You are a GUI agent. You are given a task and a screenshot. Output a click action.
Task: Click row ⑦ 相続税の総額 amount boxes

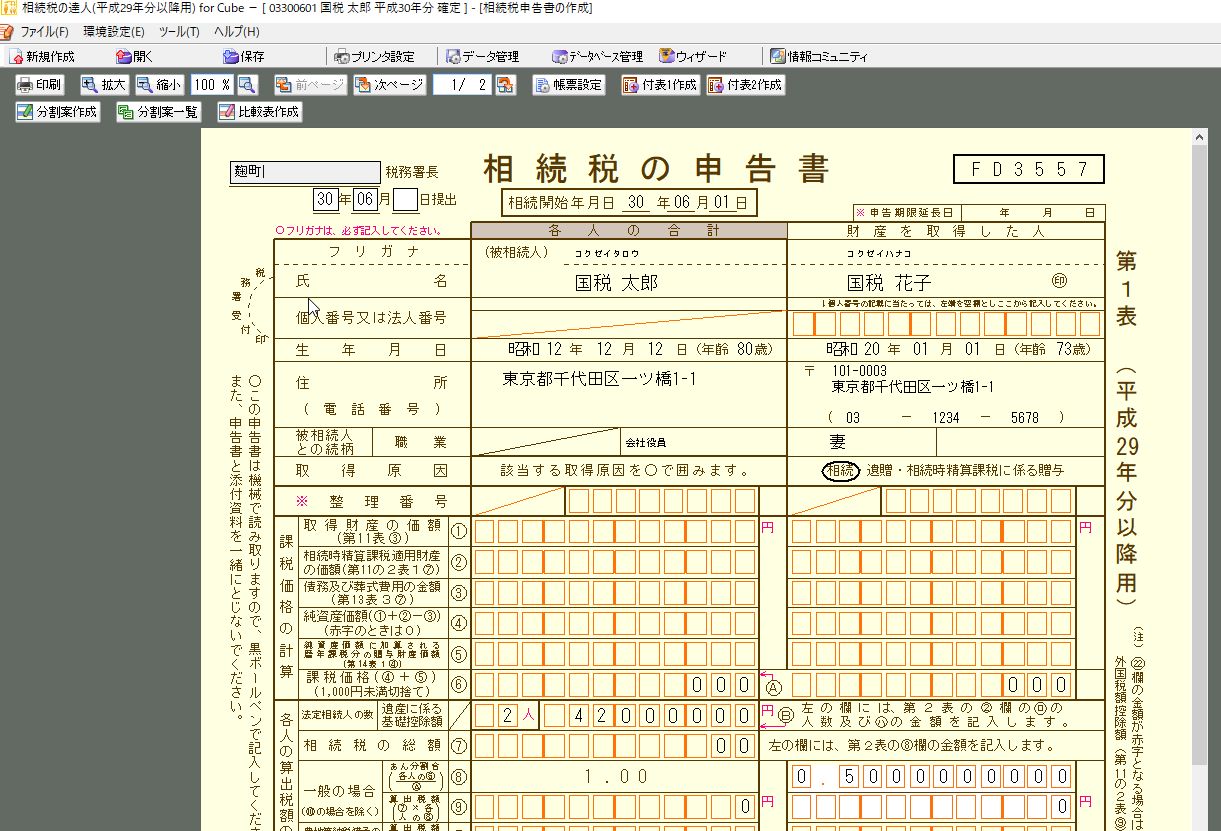pyautogui.click(x=614, y=745)
